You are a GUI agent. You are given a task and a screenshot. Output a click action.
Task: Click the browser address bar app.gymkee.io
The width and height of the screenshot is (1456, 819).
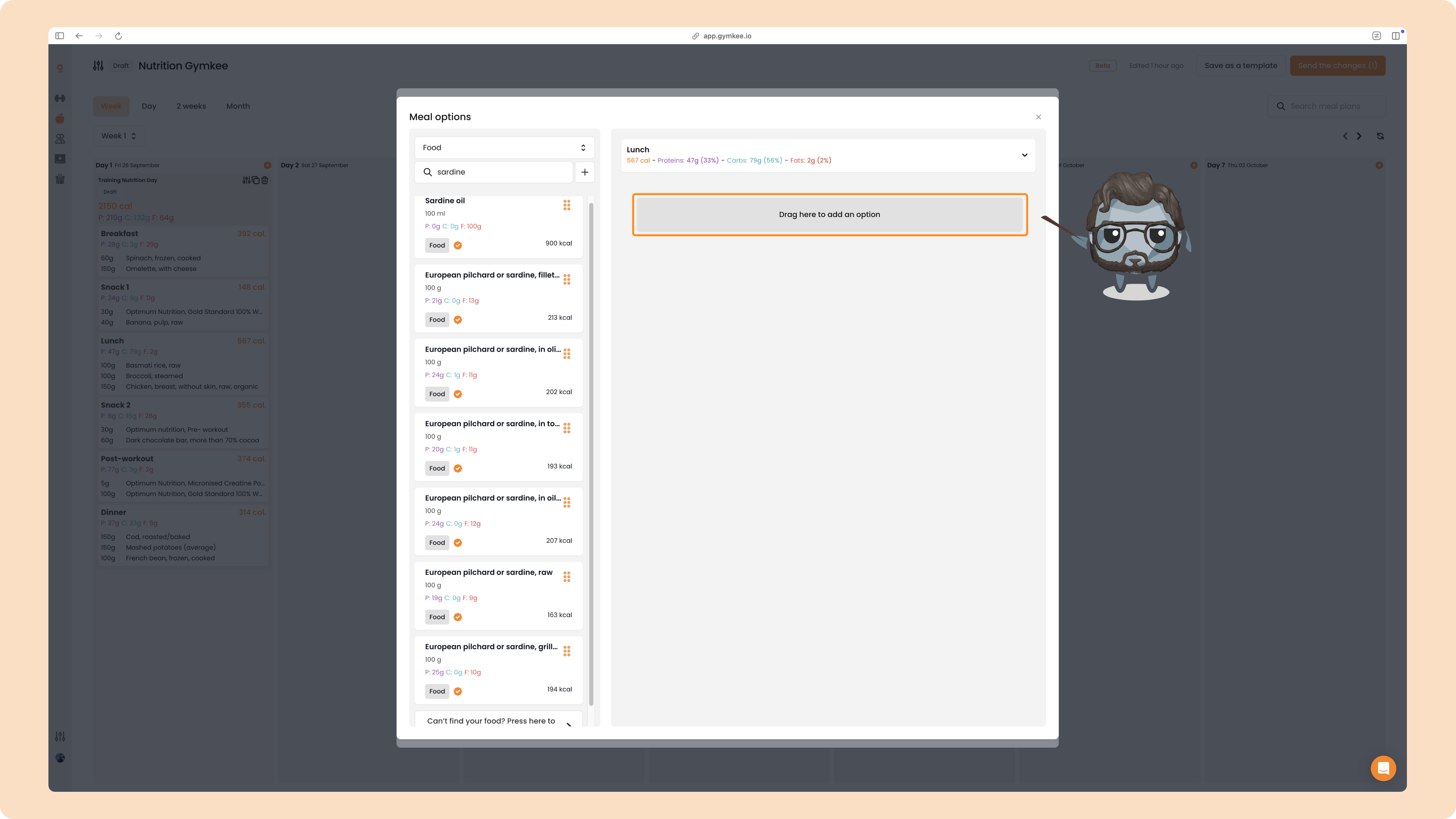pos(722,36)
